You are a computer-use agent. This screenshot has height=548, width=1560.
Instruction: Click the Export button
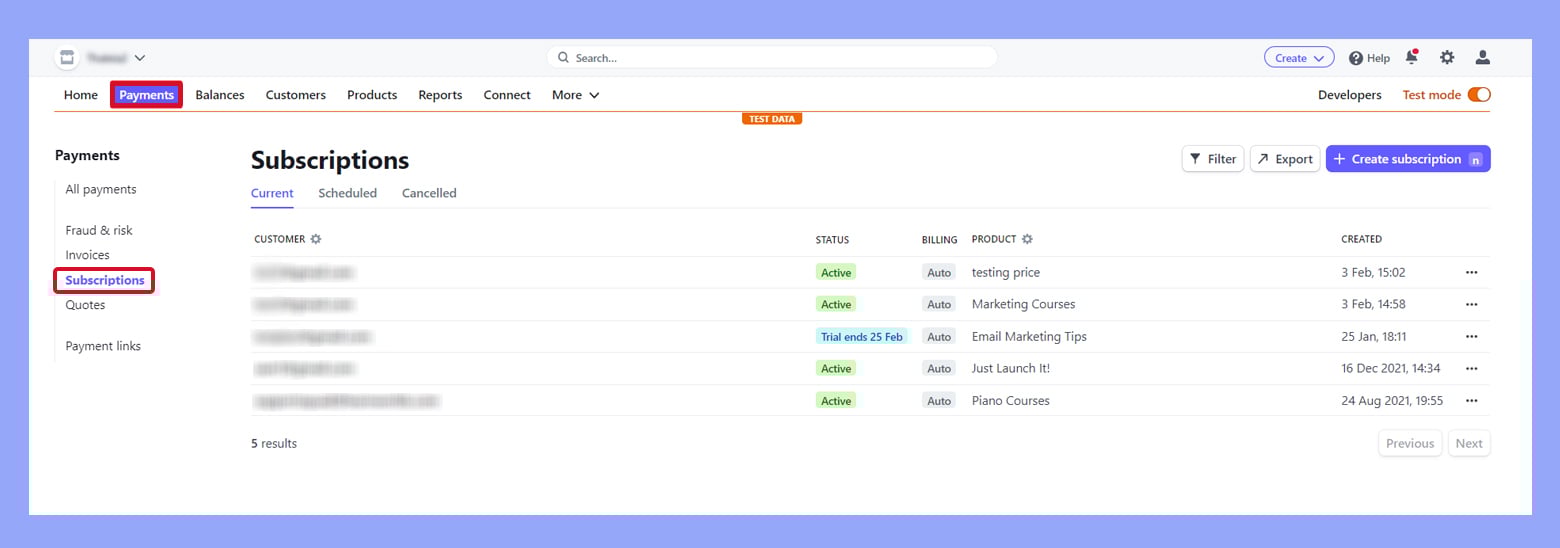point(1285,159)
